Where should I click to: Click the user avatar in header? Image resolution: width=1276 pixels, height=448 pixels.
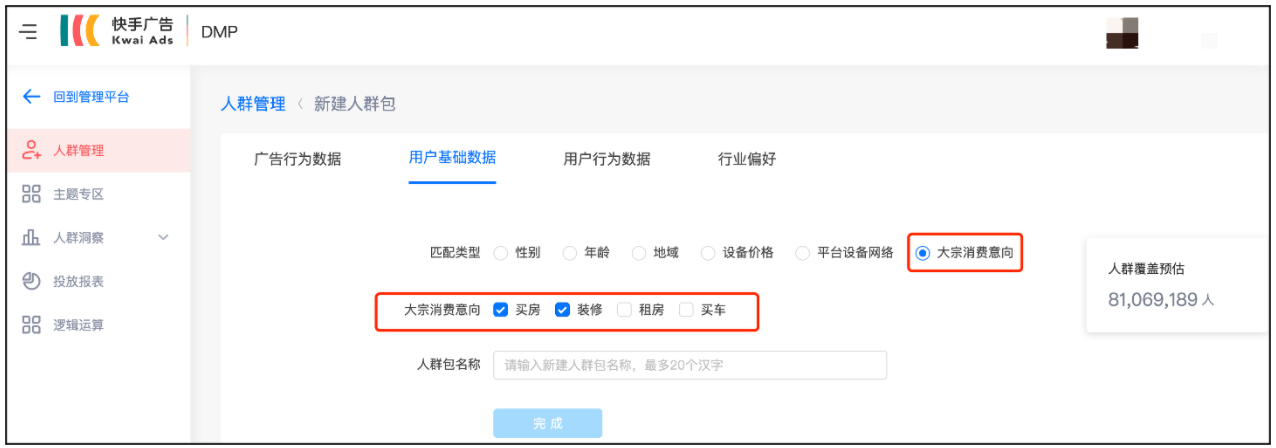(x=1122, y=32)
